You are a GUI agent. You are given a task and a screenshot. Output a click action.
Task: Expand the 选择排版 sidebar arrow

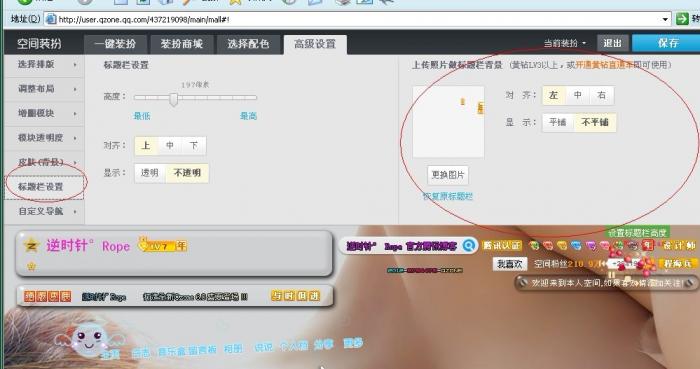75,65
